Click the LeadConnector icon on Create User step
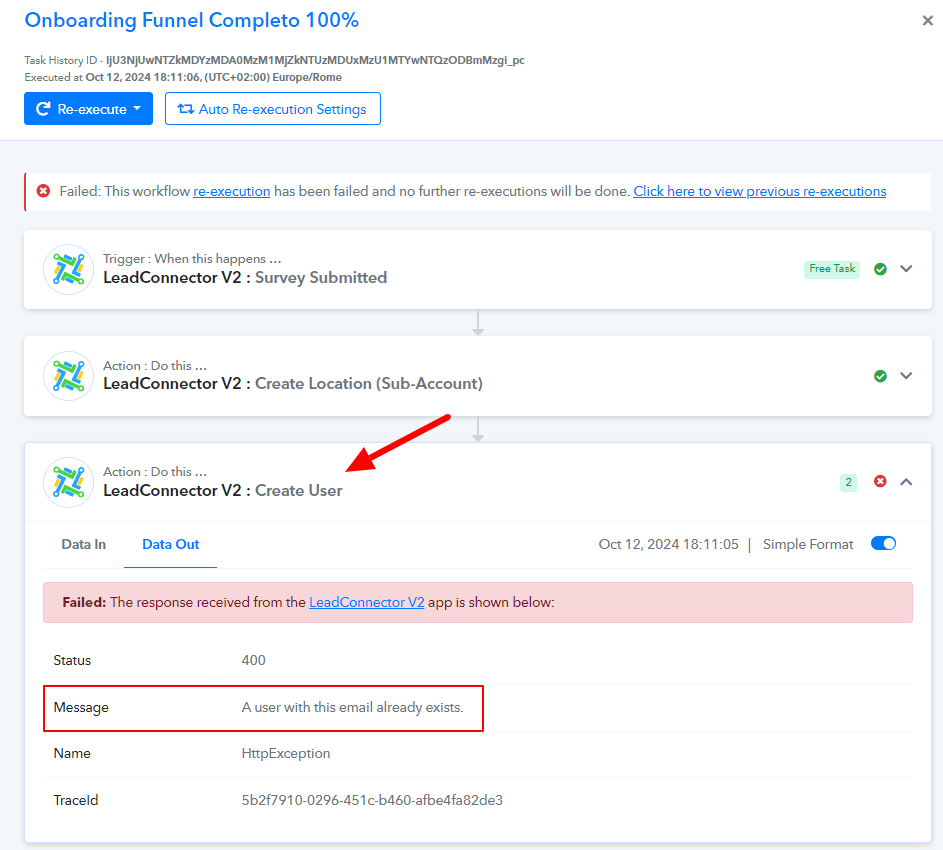The width and height of the screenshot is (943, 850). pos(69,482)
